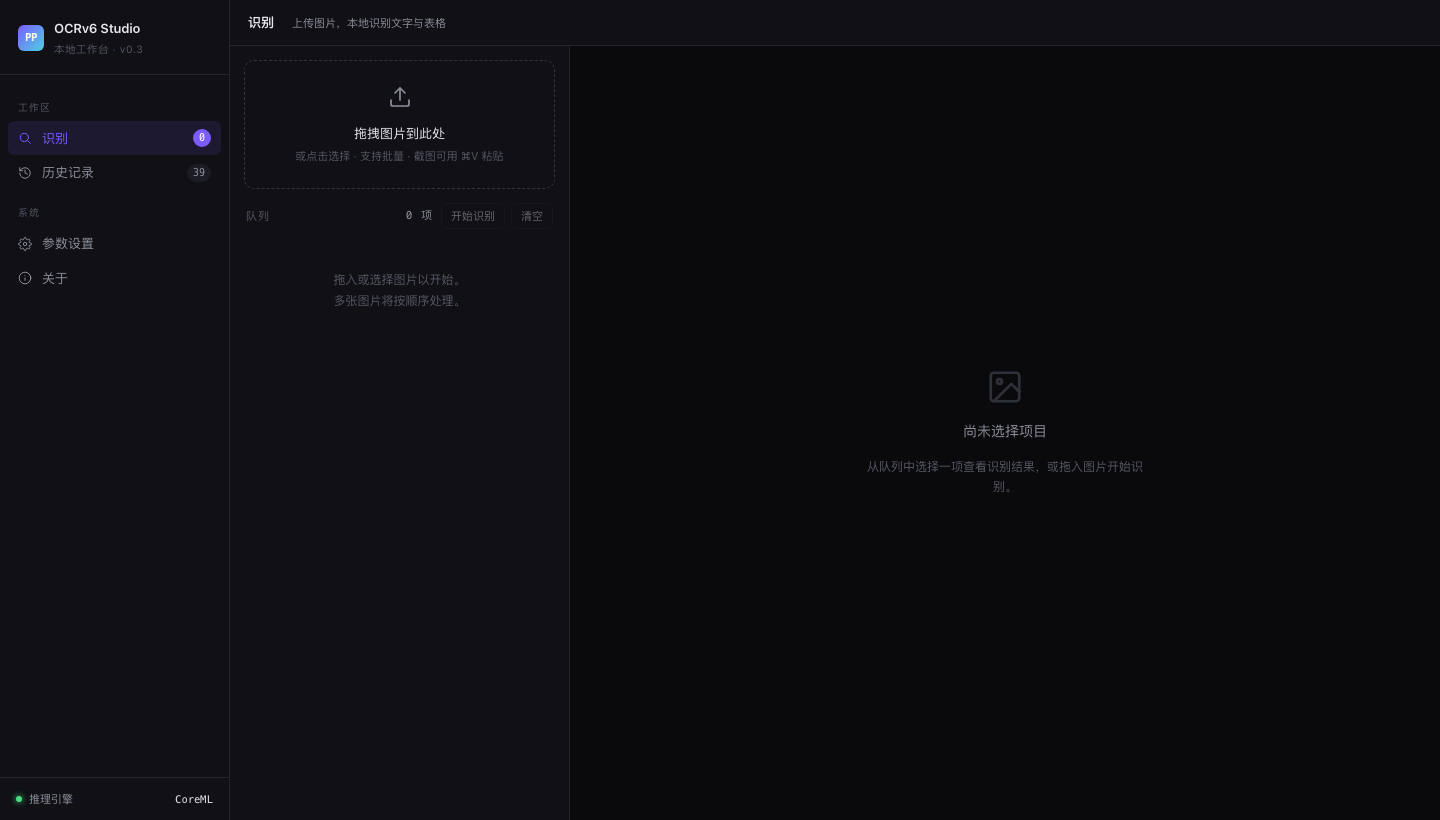
Task: Click the 工作区 section label
Action: pyautogui.click(x=34, y=107)
